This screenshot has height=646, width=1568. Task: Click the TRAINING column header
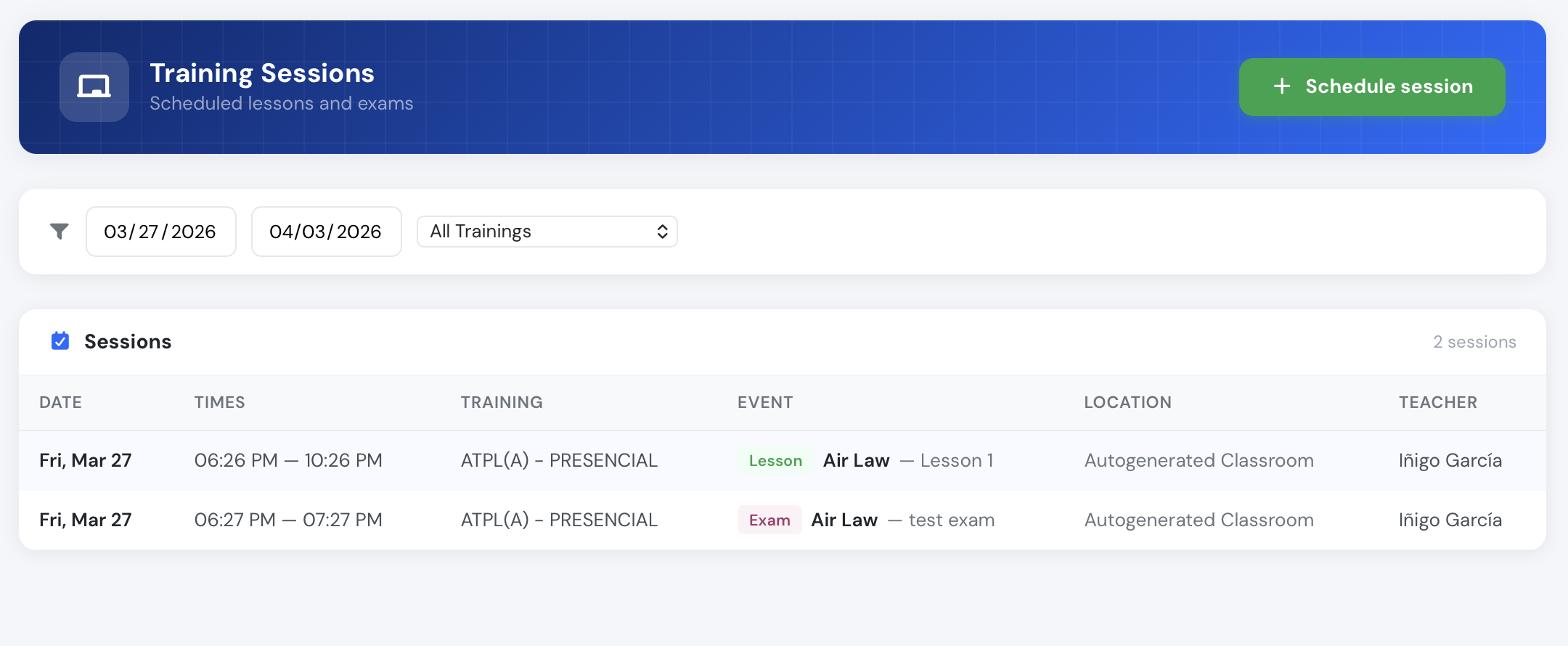click(502, 402)
